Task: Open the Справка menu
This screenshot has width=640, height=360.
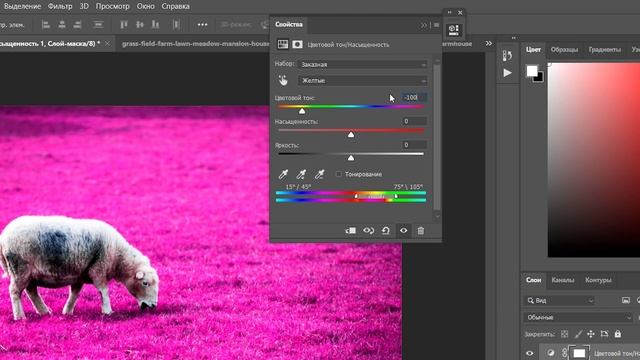Action: [176, 6]
